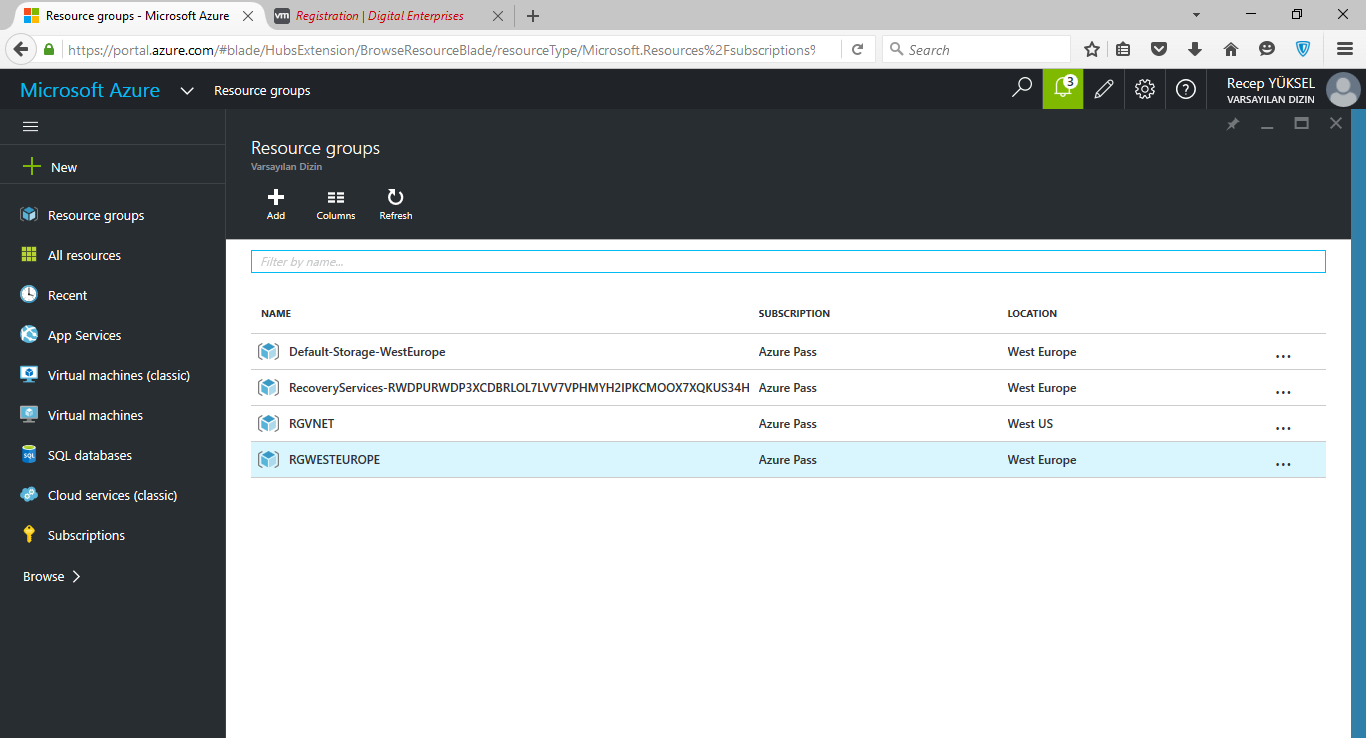
Task: Open the notifications bell with 3 alerts
Action: coord(1063,89)
